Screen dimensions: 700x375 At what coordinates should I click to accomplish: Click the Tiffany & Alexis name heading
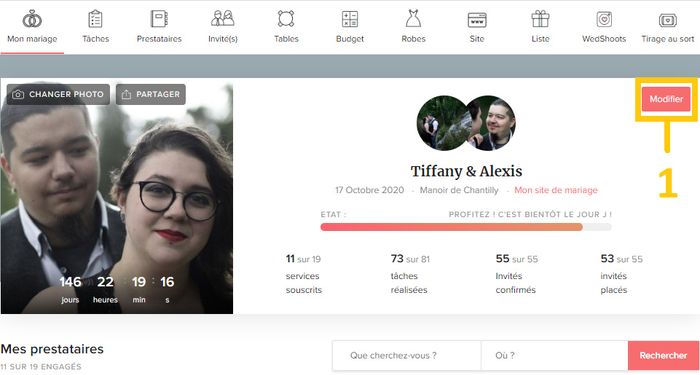pos(466,171)
